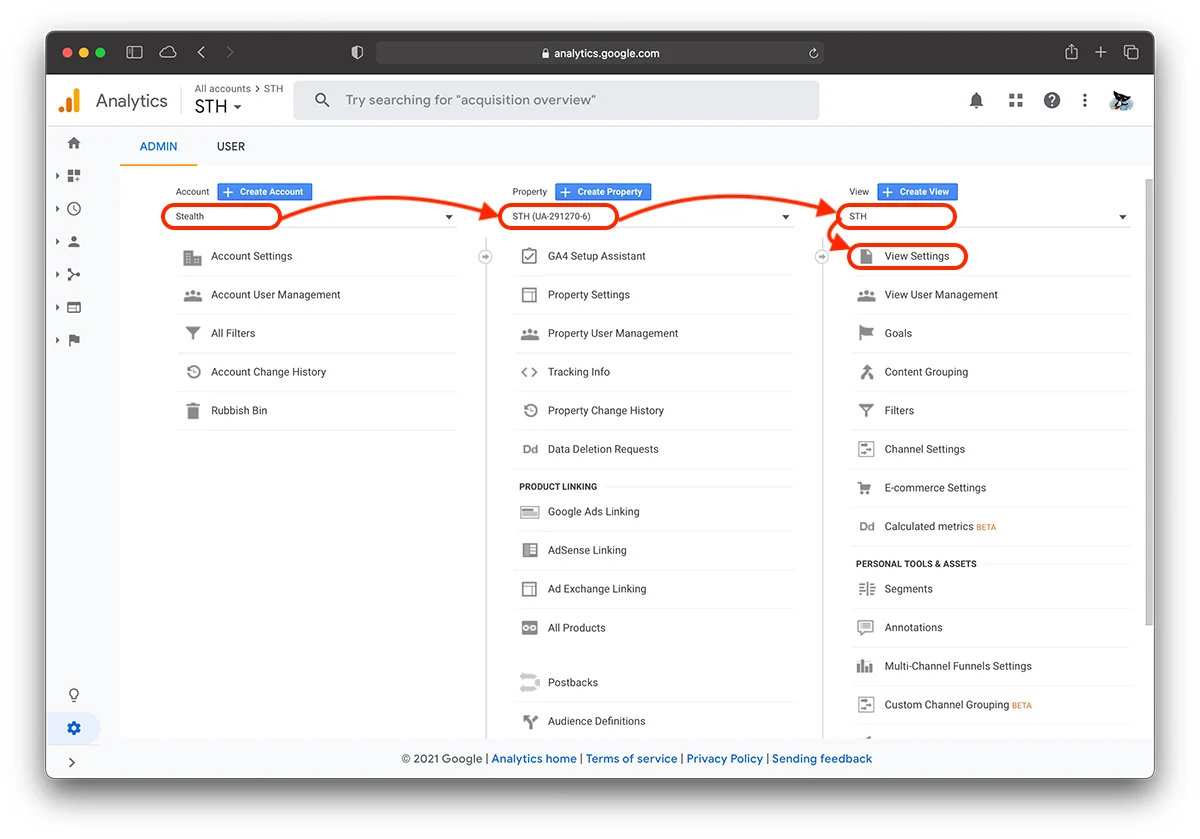Toggle the Safari sidebar button

[x=134, y=52]
